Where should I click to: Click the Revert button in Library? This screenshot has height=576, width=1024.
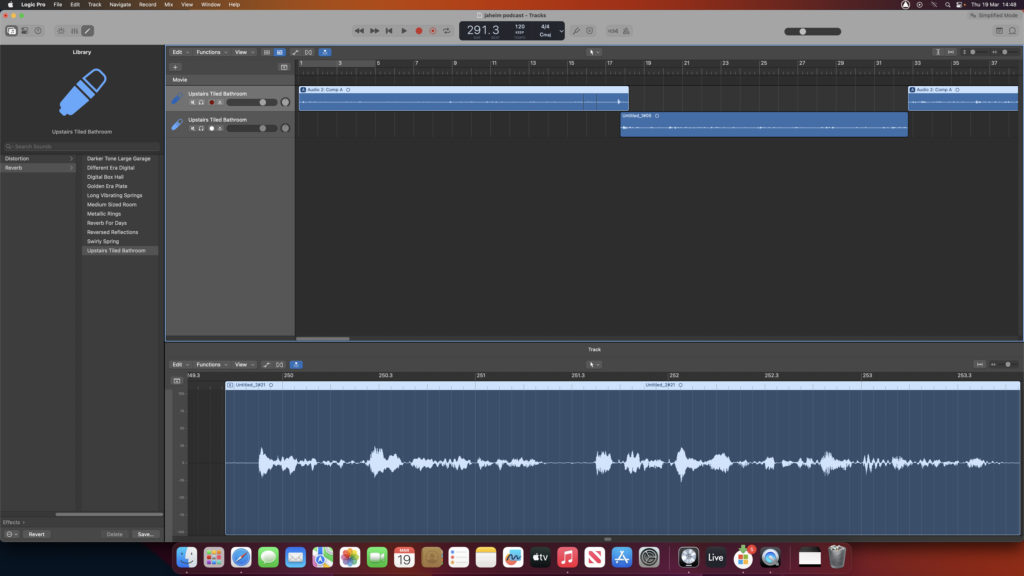[36, 534]
